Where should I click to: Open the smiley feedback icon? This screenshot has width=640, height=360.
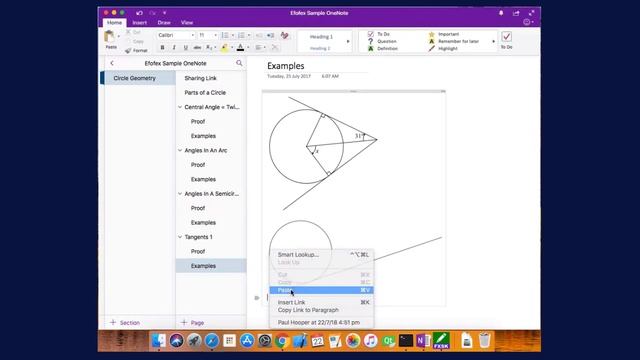point(527,22)
